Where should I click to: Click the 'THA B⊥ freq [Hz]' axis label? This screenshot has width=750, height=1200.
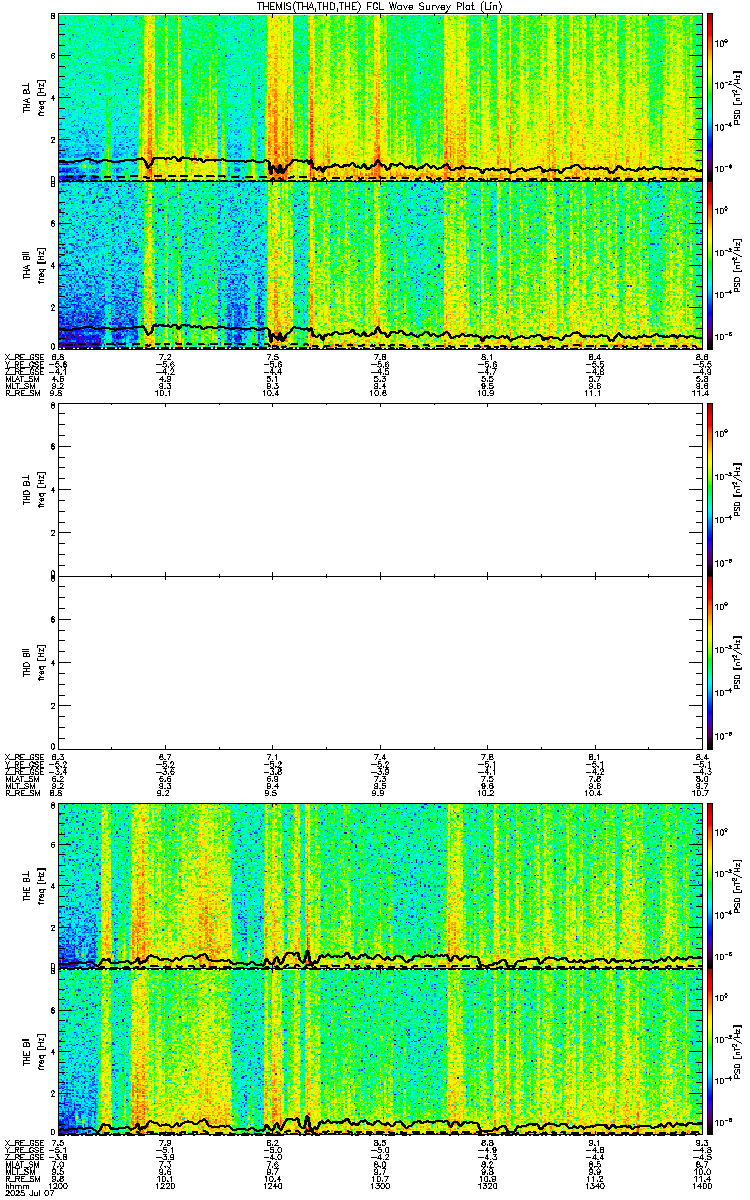tap(33, 98)
